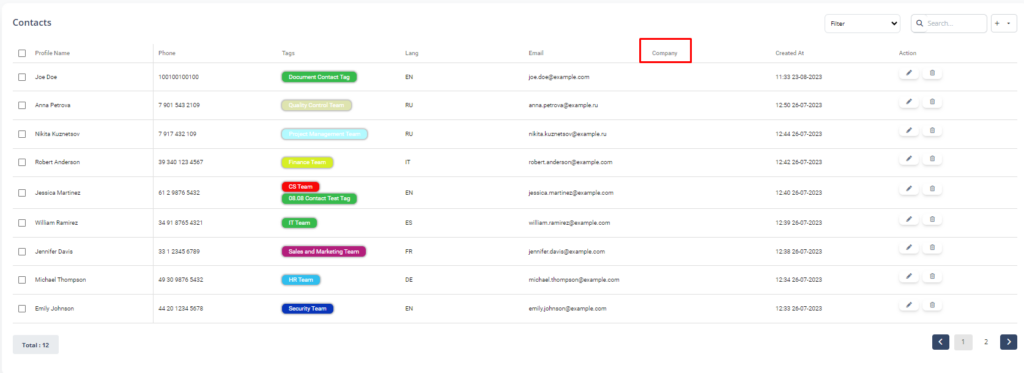The width and height of the screenshot is (1024, 373).
Task: Delete William Ramirez's contact
Action: click(932, 219)
